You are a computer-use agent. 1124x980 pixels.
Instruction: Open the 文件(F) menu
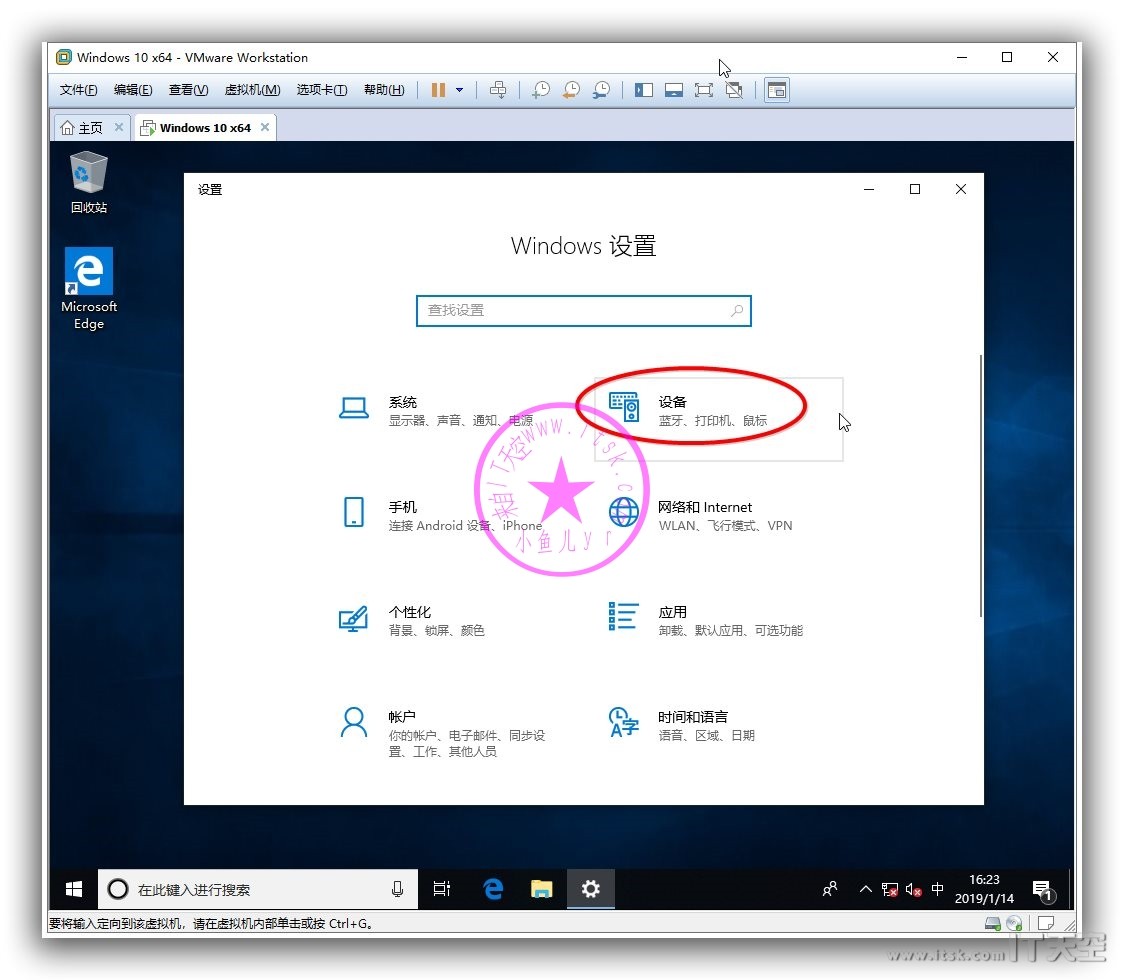tap(78, 90)
